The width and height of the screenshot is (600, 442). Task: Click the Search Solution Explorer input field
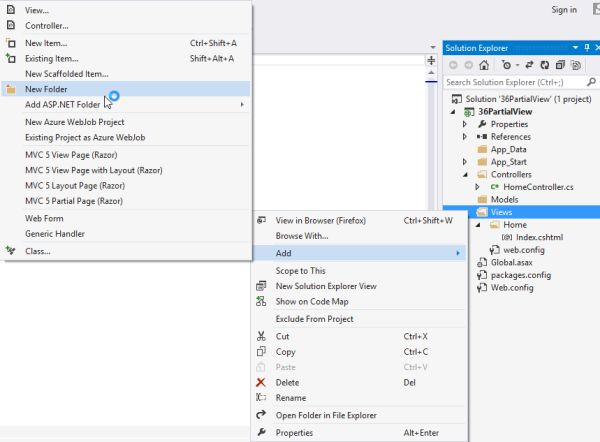(x=515, y=82)
